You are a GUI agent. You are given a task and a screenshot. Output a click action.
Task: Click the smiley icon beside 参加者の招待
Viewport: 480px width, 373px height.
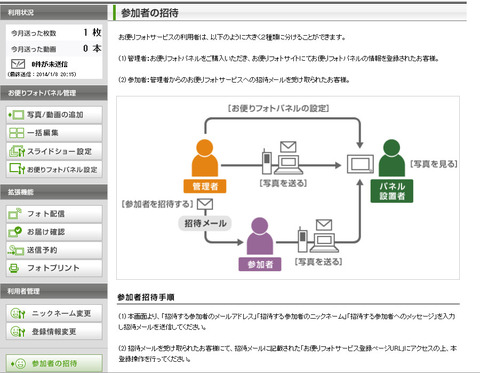point(18,363)
